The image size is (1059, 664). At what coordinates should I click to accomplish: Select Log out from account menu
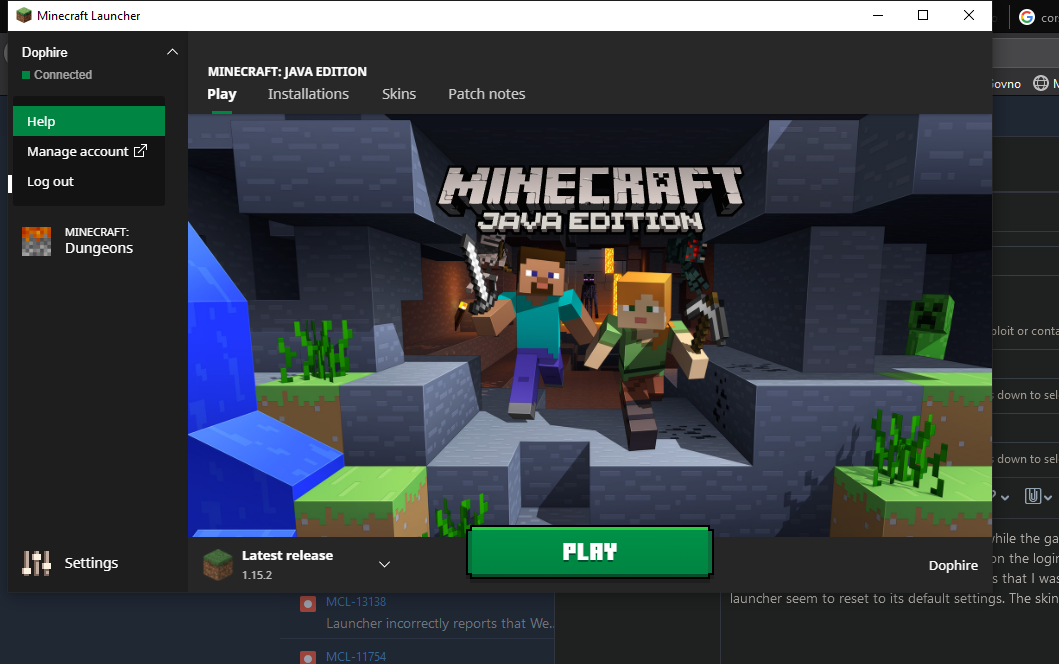coord(88,182)
